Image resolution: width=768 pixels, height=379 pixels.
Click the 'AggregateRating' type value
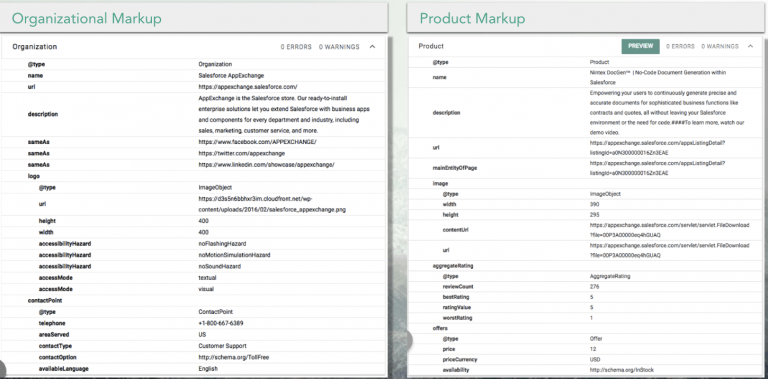(610, 276)
